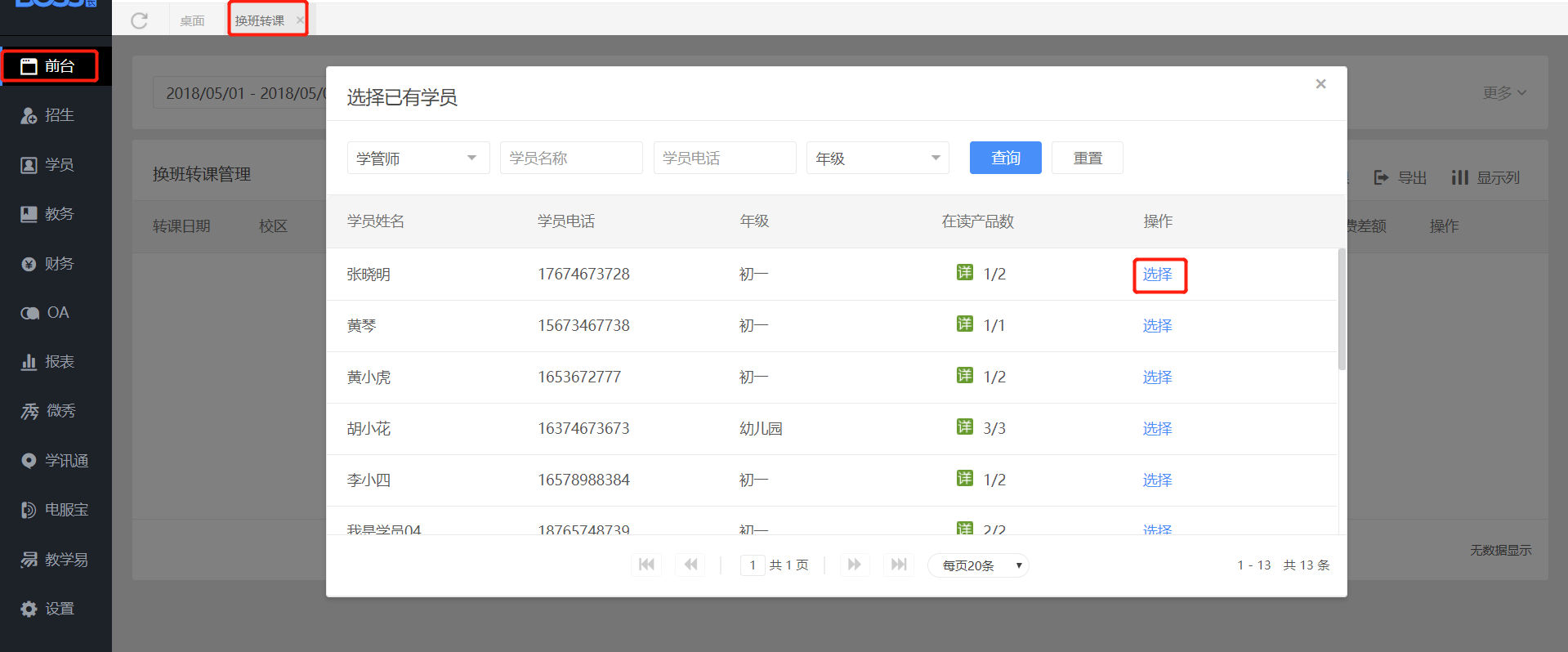The width and height of the screenshot is (1568, 652).
Task: Open product details icon for 黄琴
Action: coord(965,324)
